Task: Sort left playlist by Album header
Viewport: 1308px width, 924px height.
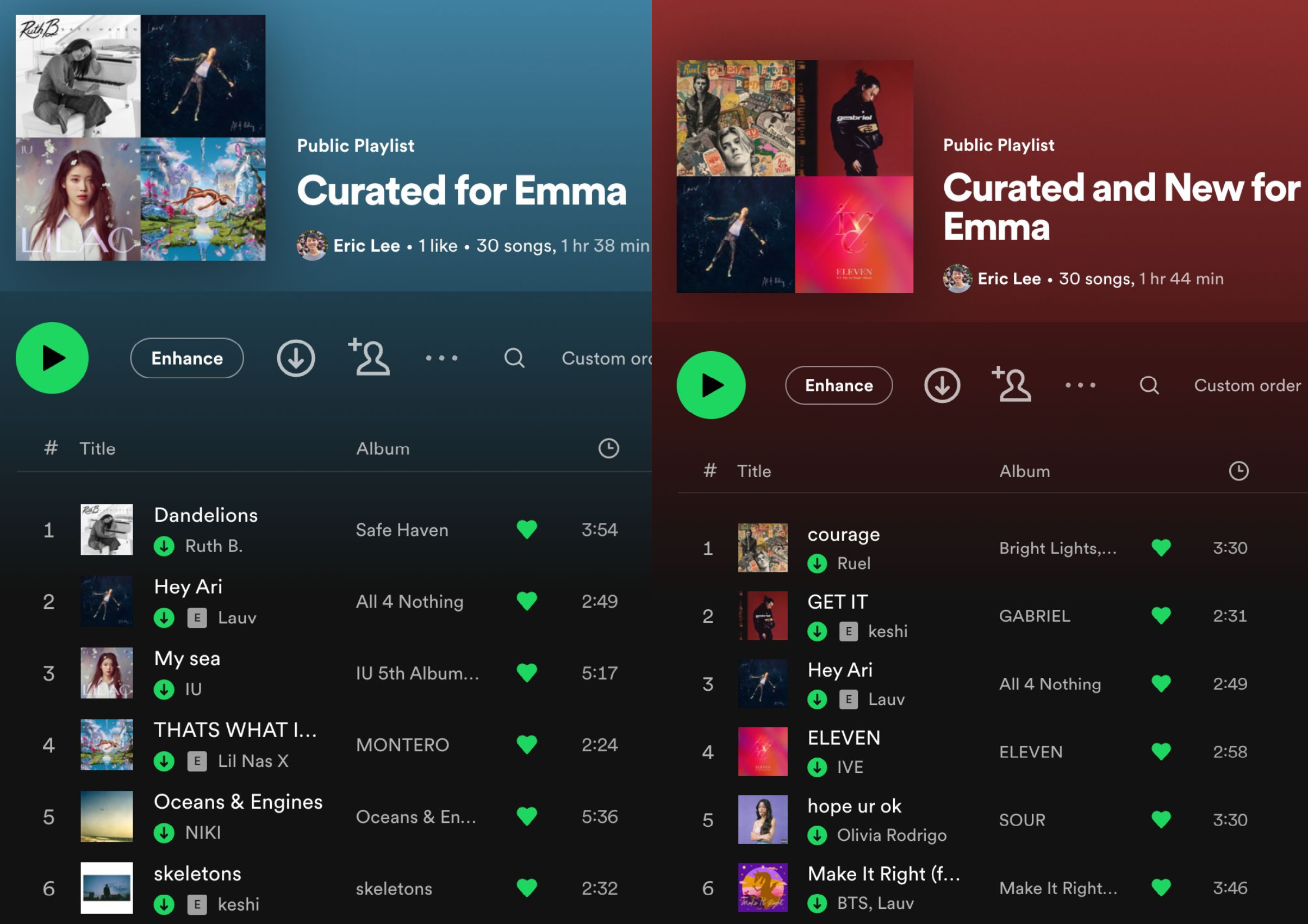Action: pos(383,448)
